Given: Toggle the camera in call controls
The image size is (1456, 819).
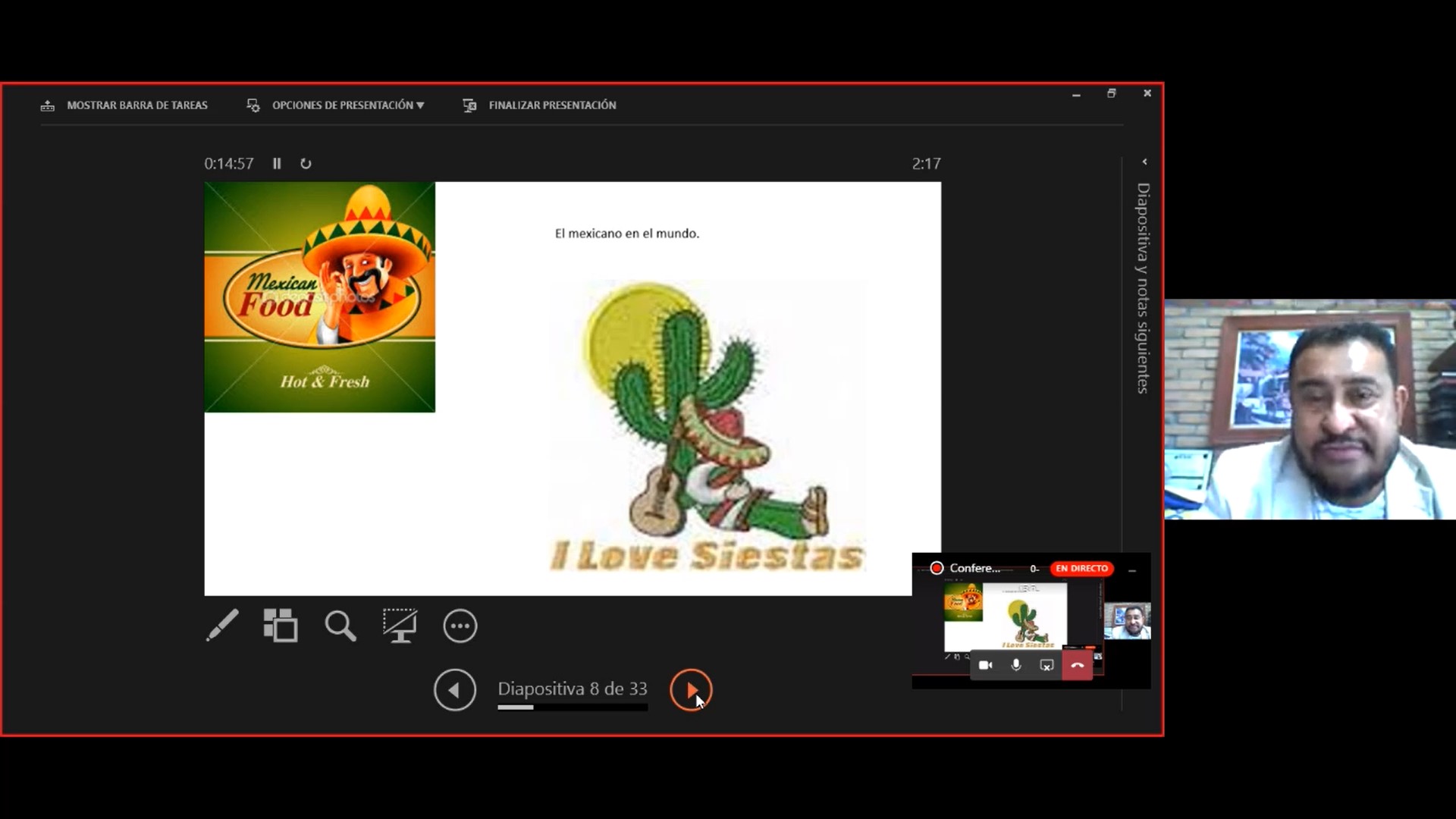Looking at the screenshot, I should point(985,665).
